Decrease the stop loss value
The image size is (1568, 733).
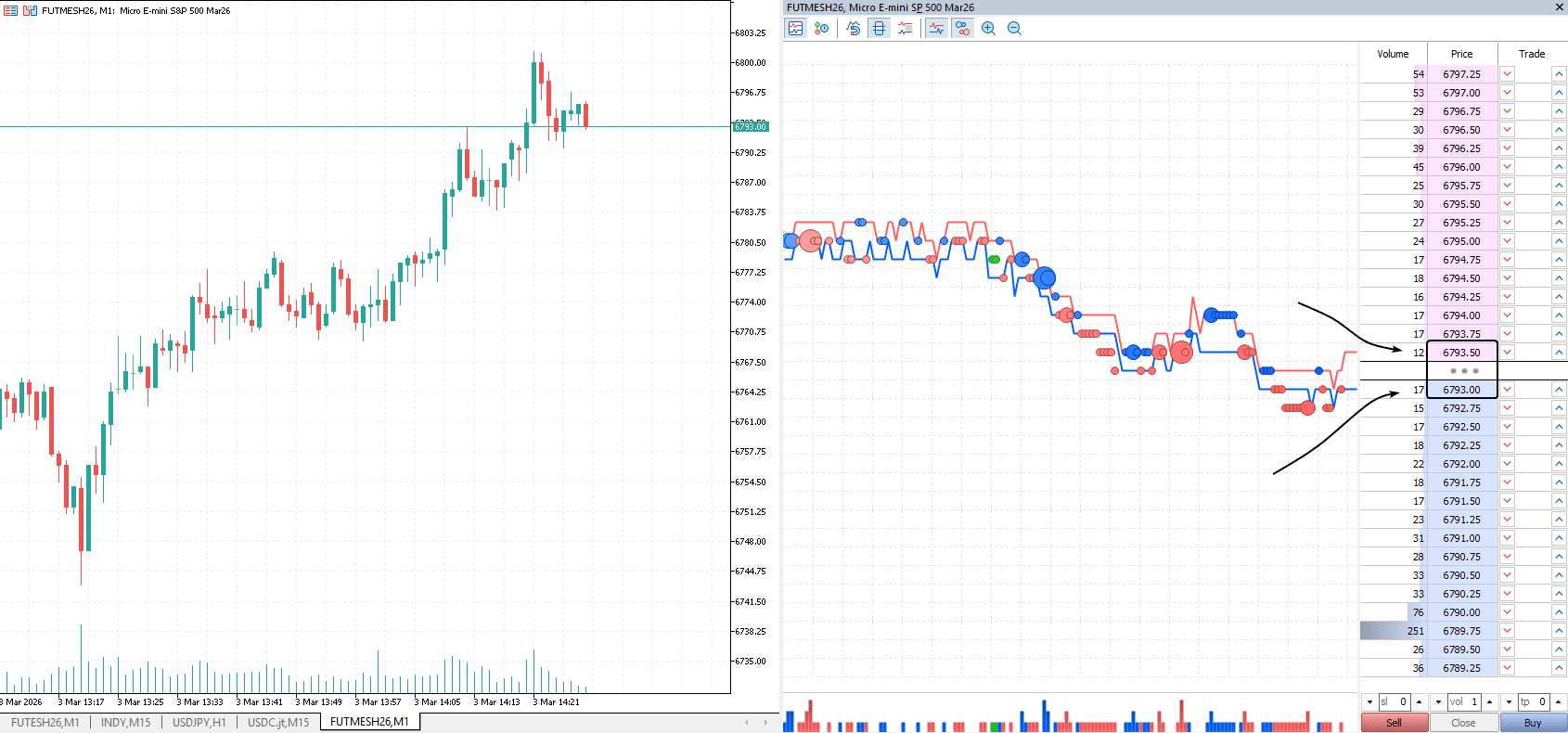(1369, 702)
